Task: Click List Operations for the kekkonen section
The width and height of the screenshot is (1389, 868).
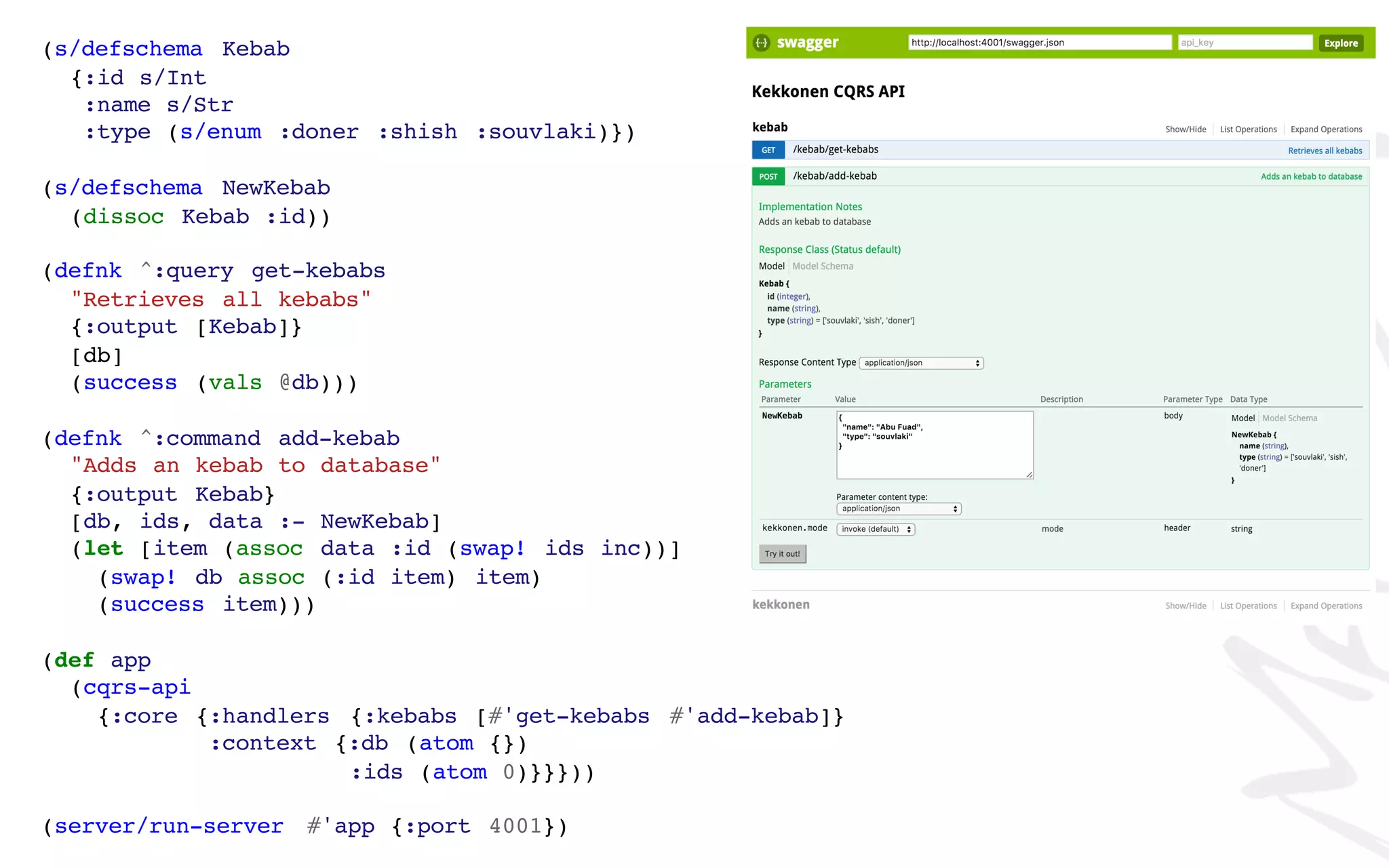Action: (1248, 606)
